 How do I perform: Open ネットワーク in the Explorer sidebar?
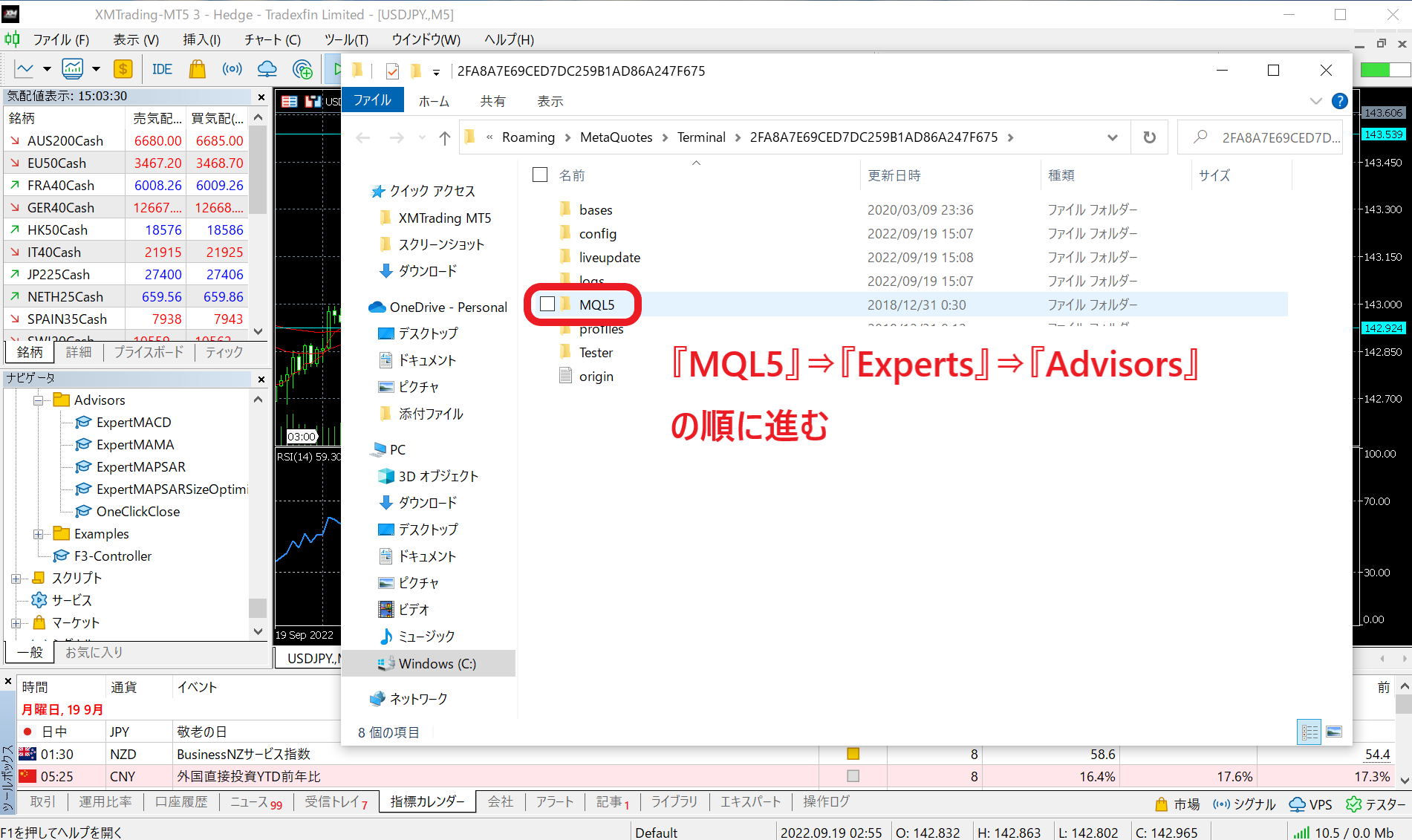(x=418, y=699)
